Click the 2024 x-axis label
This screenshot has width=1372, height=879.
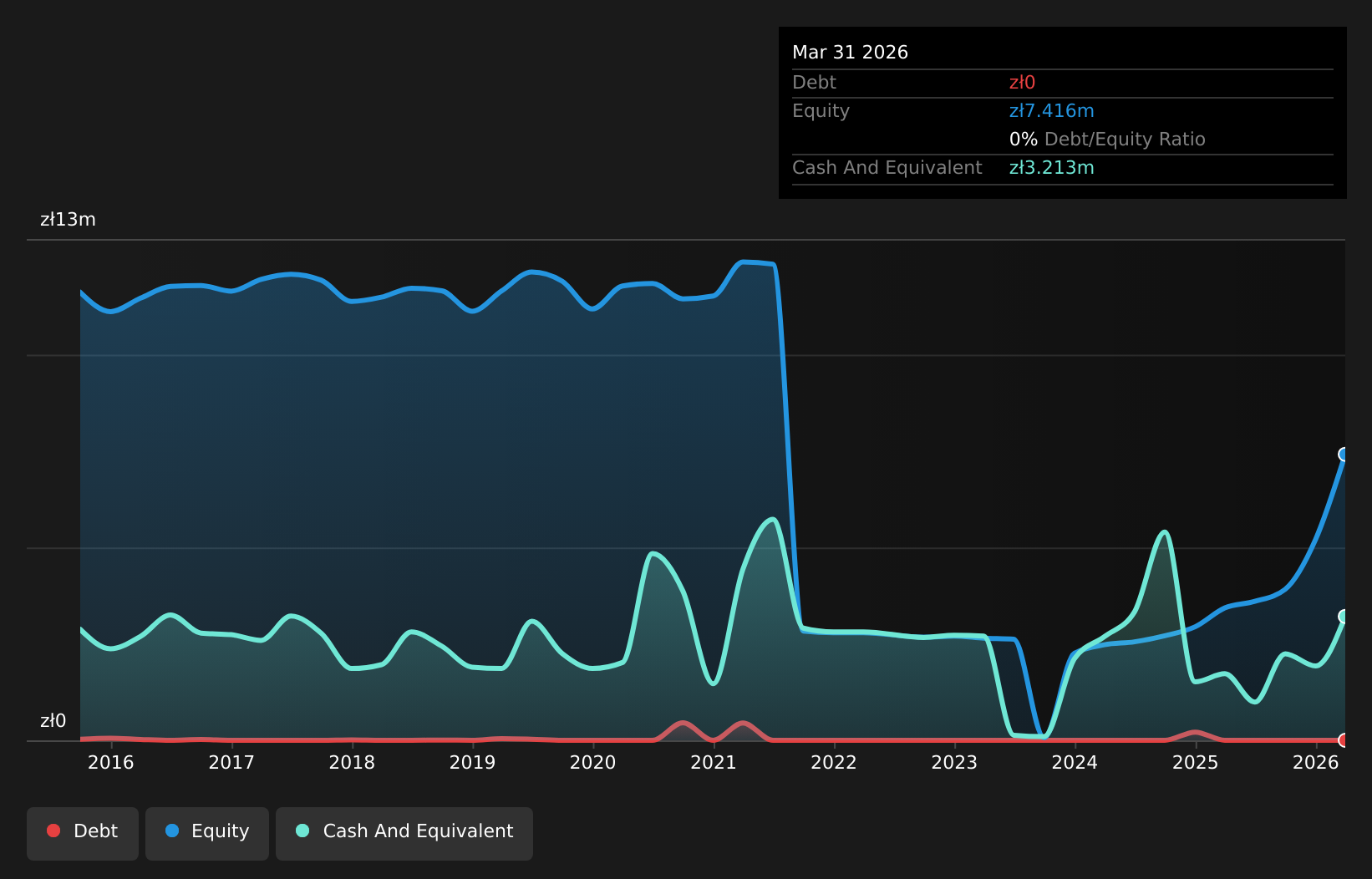click(x=1075, y=762)
